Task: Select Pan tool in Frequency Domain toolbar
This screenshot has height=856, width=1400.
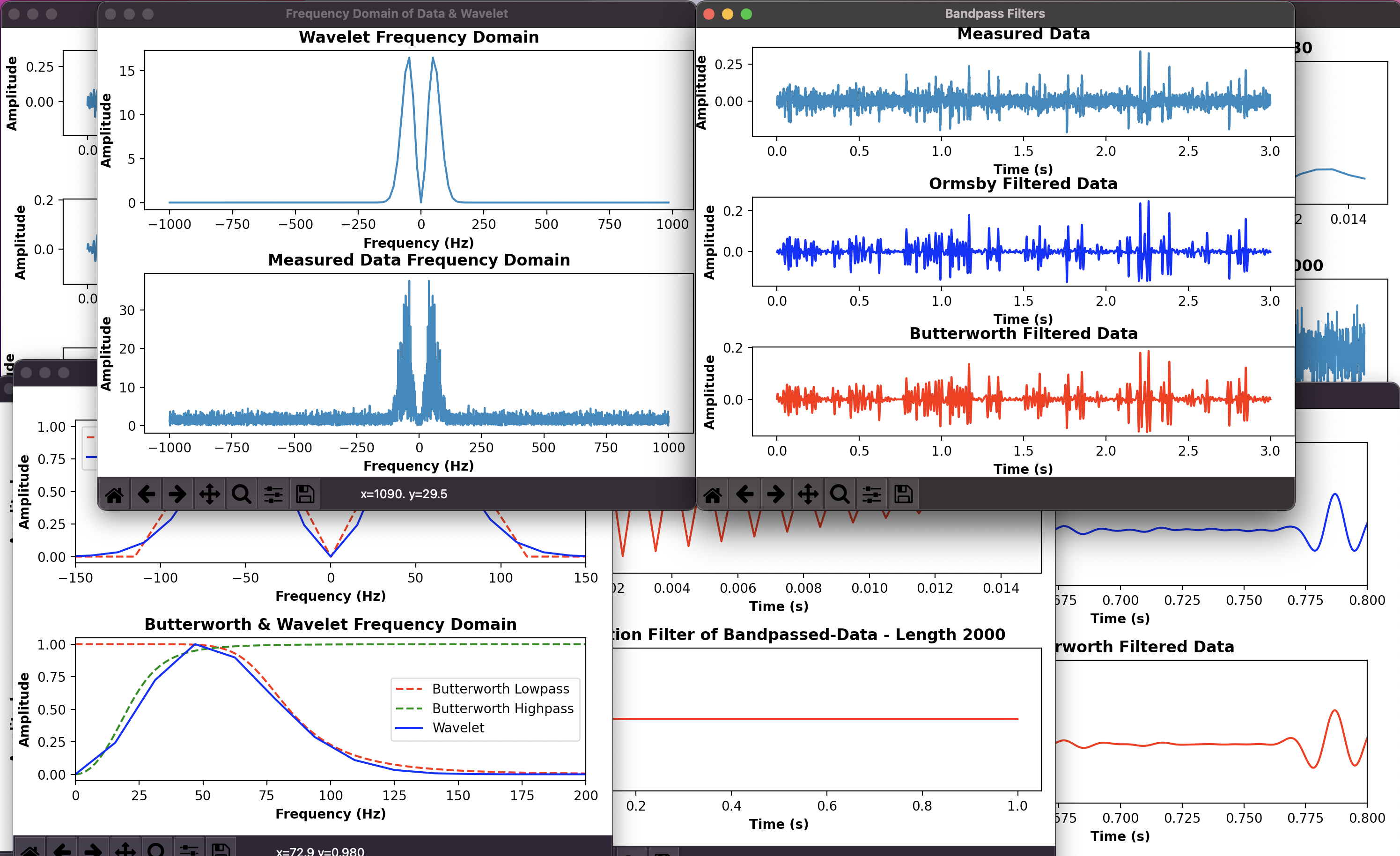Action: point(210,494)
